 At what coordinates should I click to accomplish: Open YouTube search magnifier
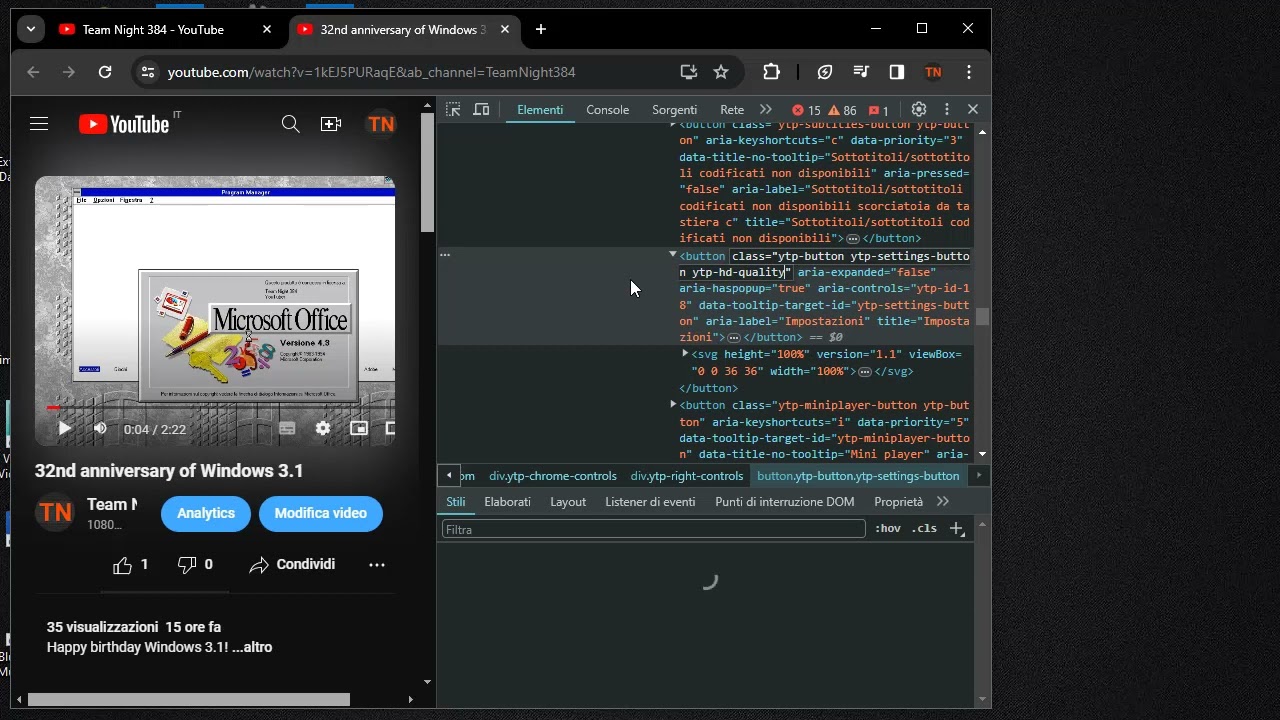pos(290,124)
